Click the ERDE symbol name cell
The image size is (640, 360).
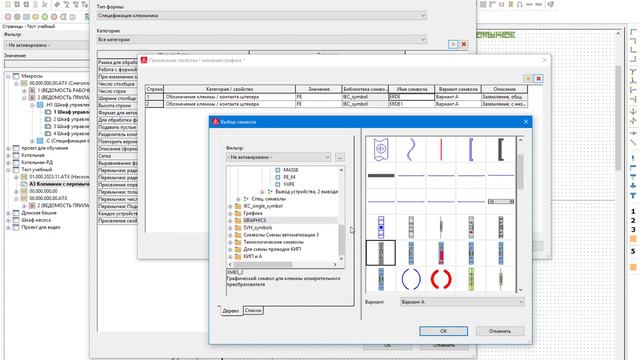(x=411, y=97)
